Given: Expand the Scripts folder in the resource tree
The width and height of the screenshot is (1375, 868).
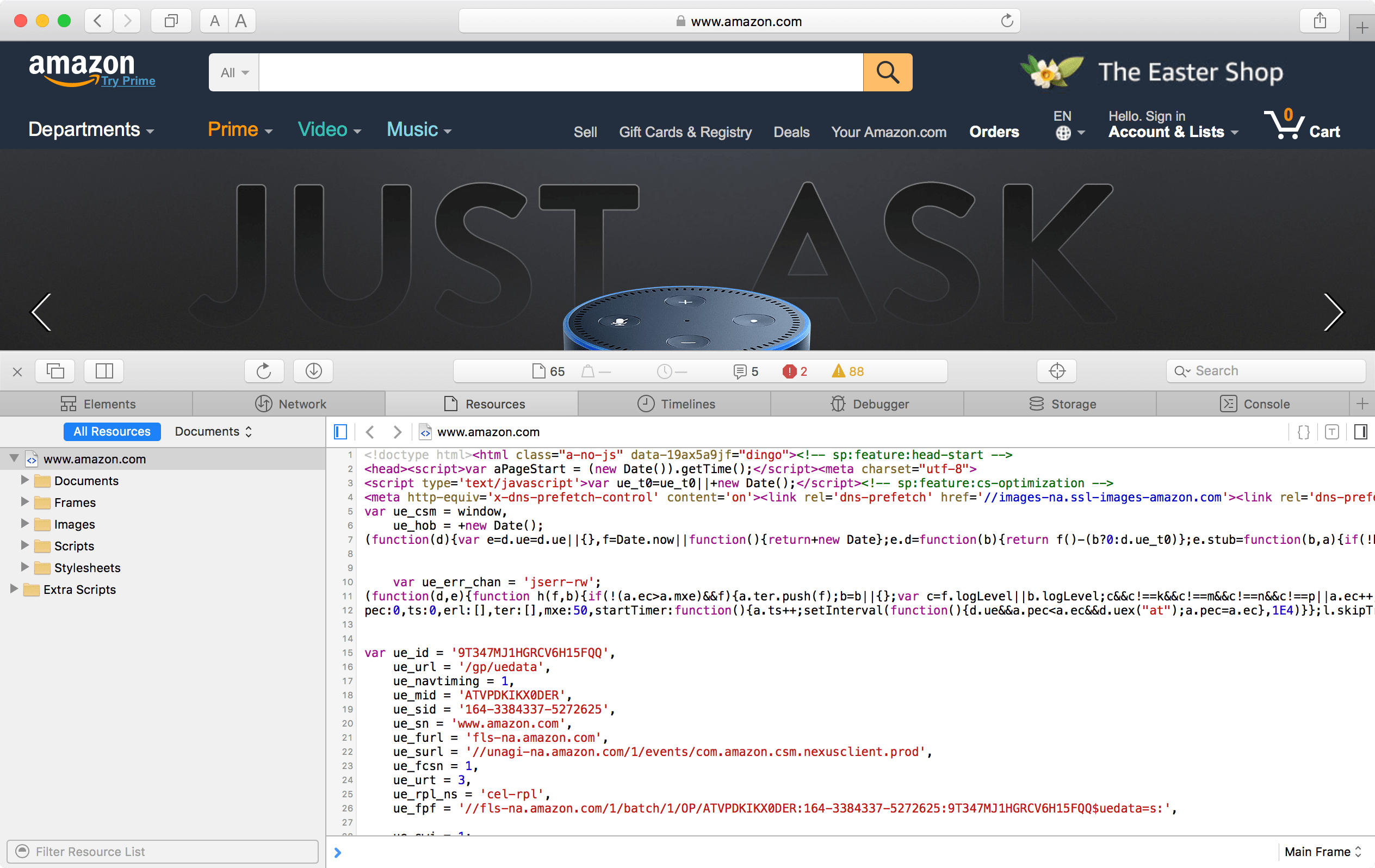Looking at the screenshot, I should pos(24,545).
